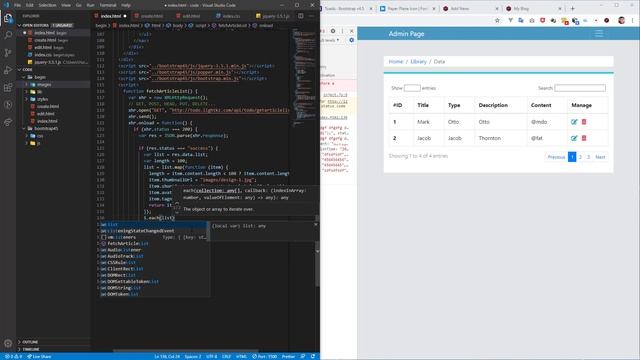
Task: Click the Library breadcrumb link
Action: [x=418, y=62]
